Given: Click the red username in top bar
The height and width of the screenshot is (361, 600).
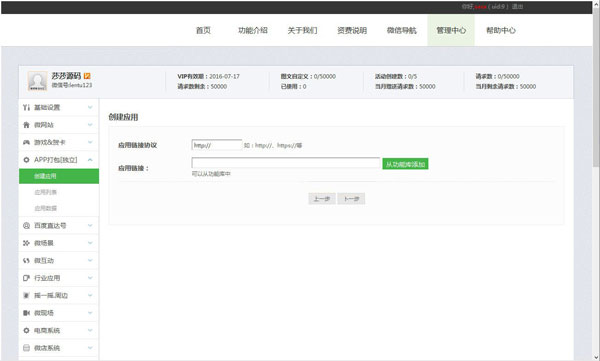Looking at the screenshot, I should click(x=481, y=7).
